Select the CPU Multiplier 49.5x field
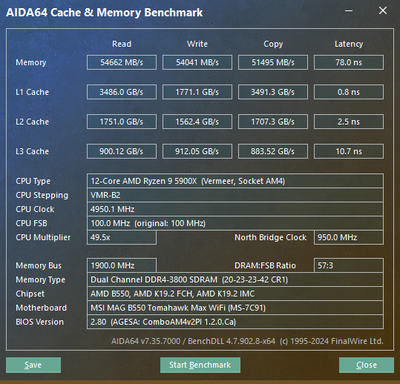 click(122, 237)
